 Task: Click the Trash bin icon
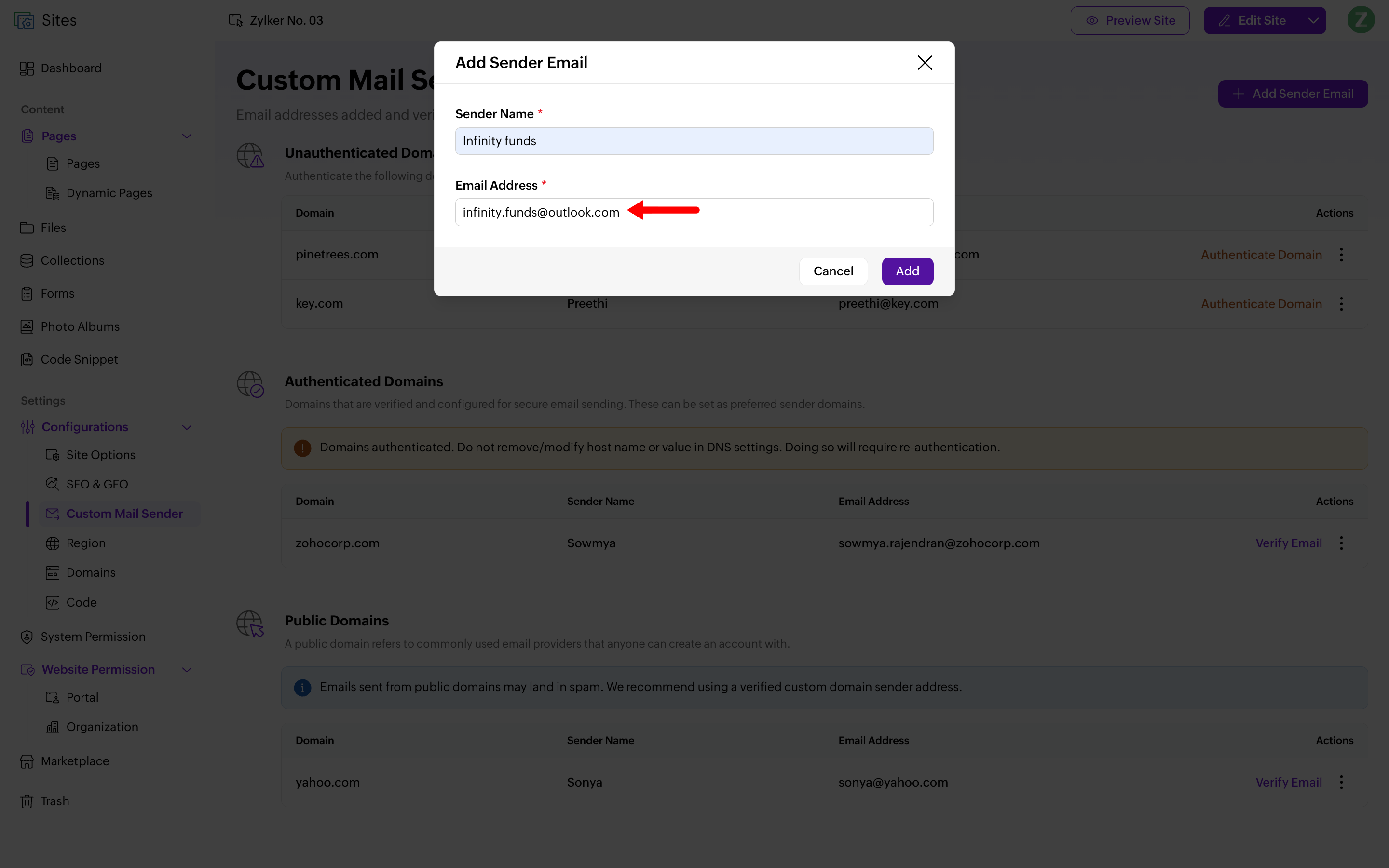(27, 801)
